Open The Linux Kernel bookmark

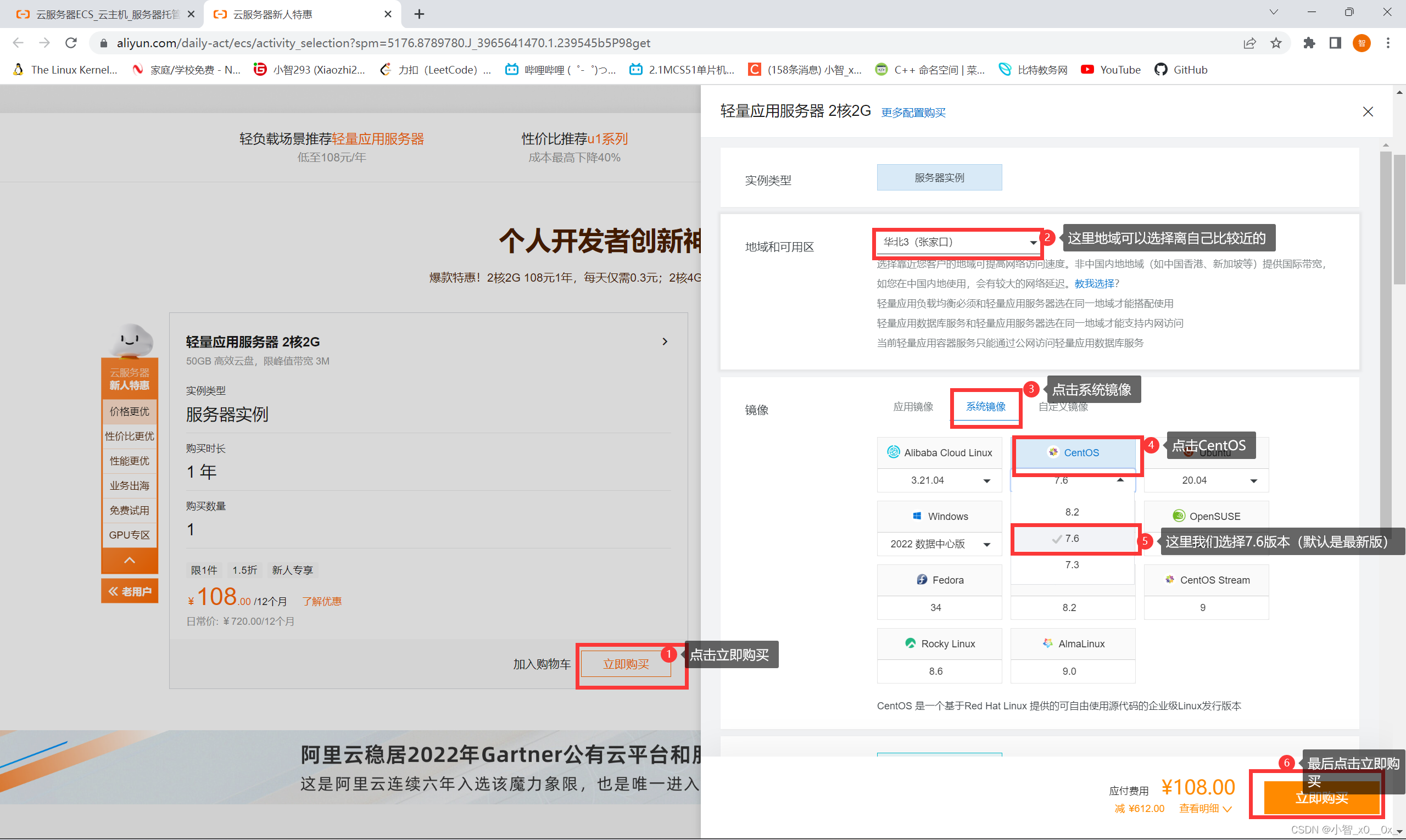(x=66, y=70)
